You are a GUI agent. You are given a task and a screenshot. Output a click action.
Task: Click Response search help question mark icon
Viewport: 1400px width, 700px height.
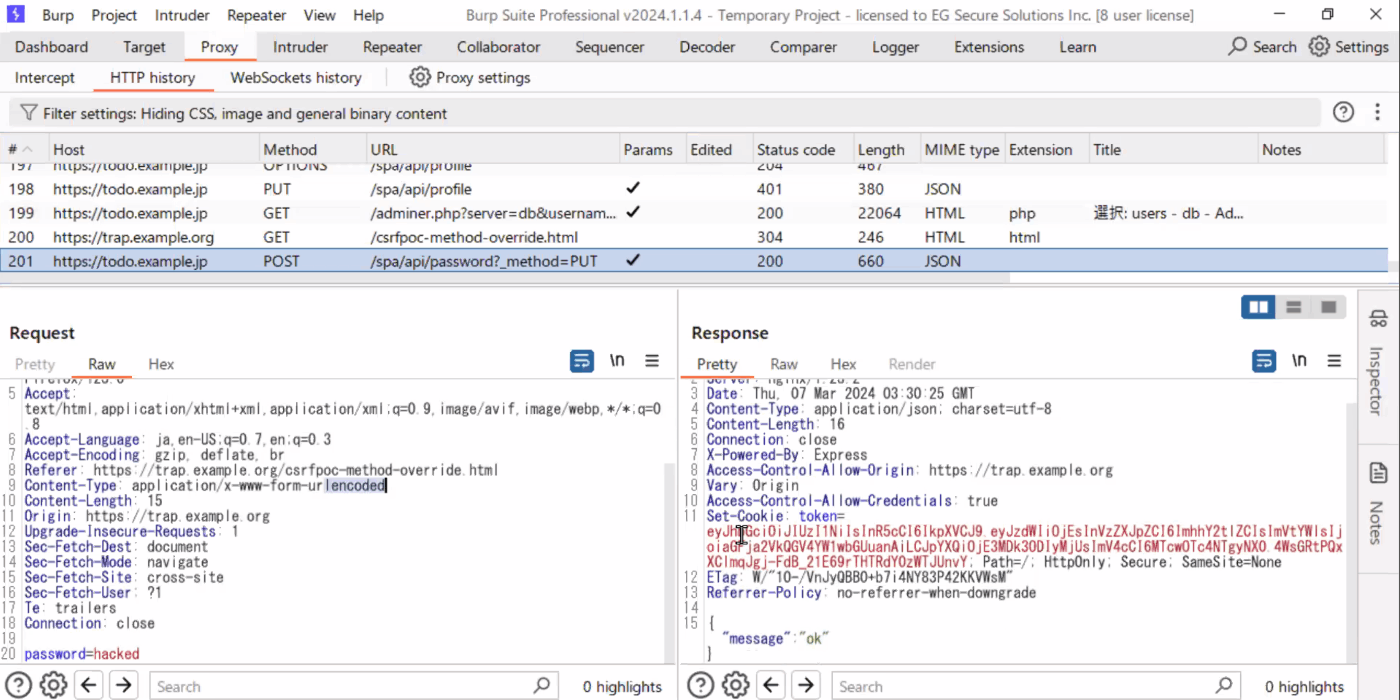701,685
